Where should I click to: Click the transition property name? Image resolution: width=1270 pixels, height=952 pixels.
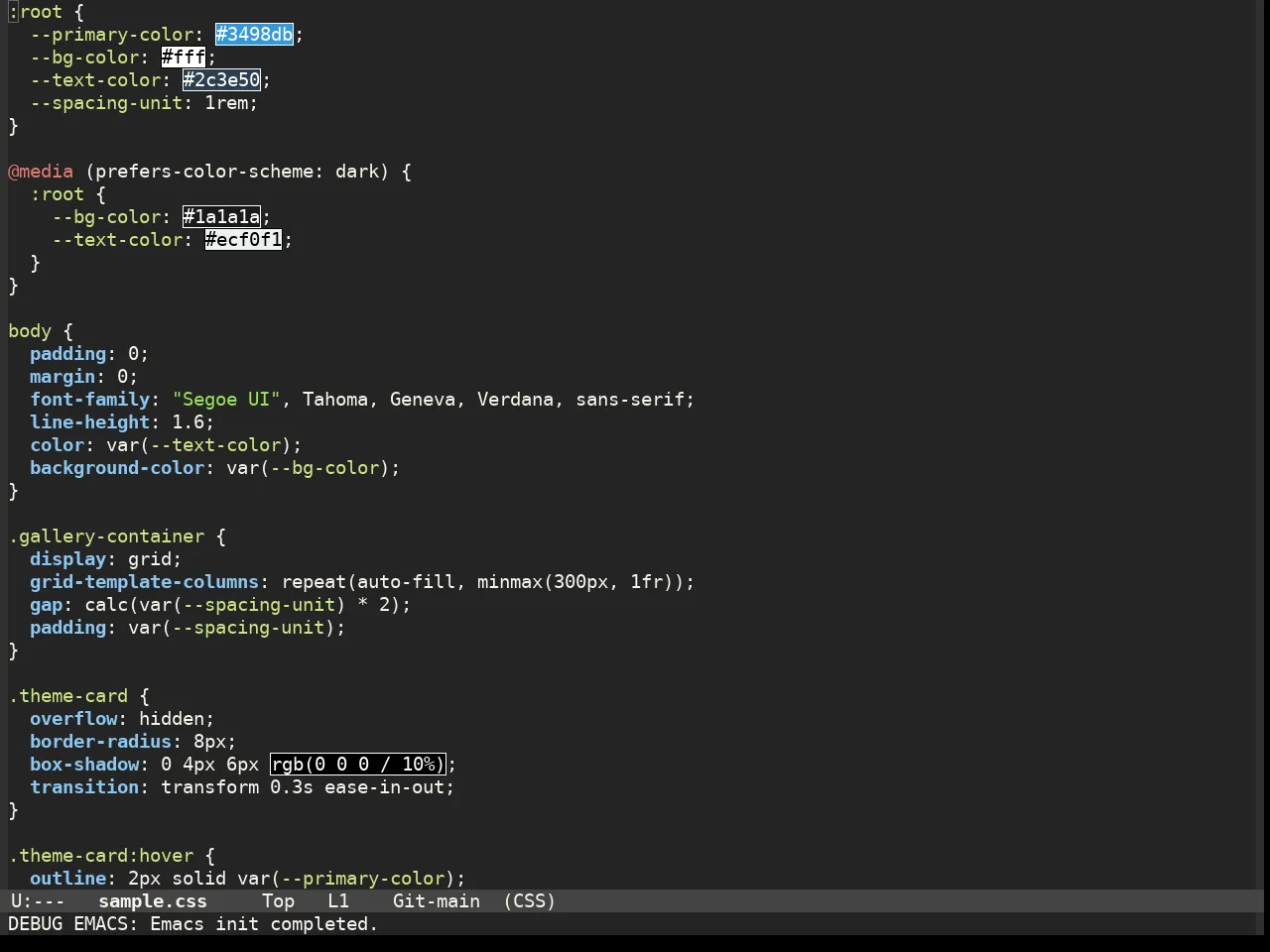click(84, 787)
